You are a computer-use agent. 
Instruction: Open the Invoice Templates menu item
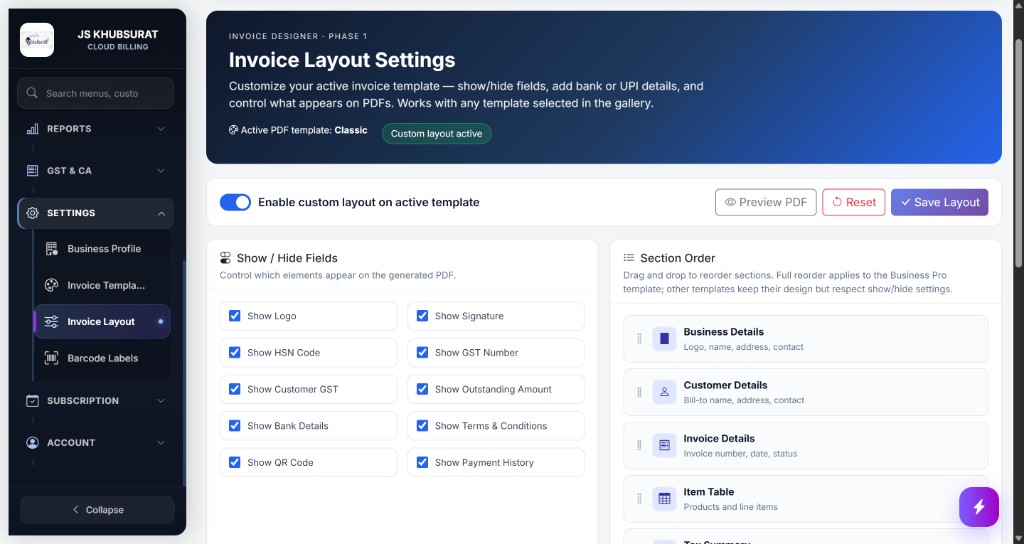[103, 285]
